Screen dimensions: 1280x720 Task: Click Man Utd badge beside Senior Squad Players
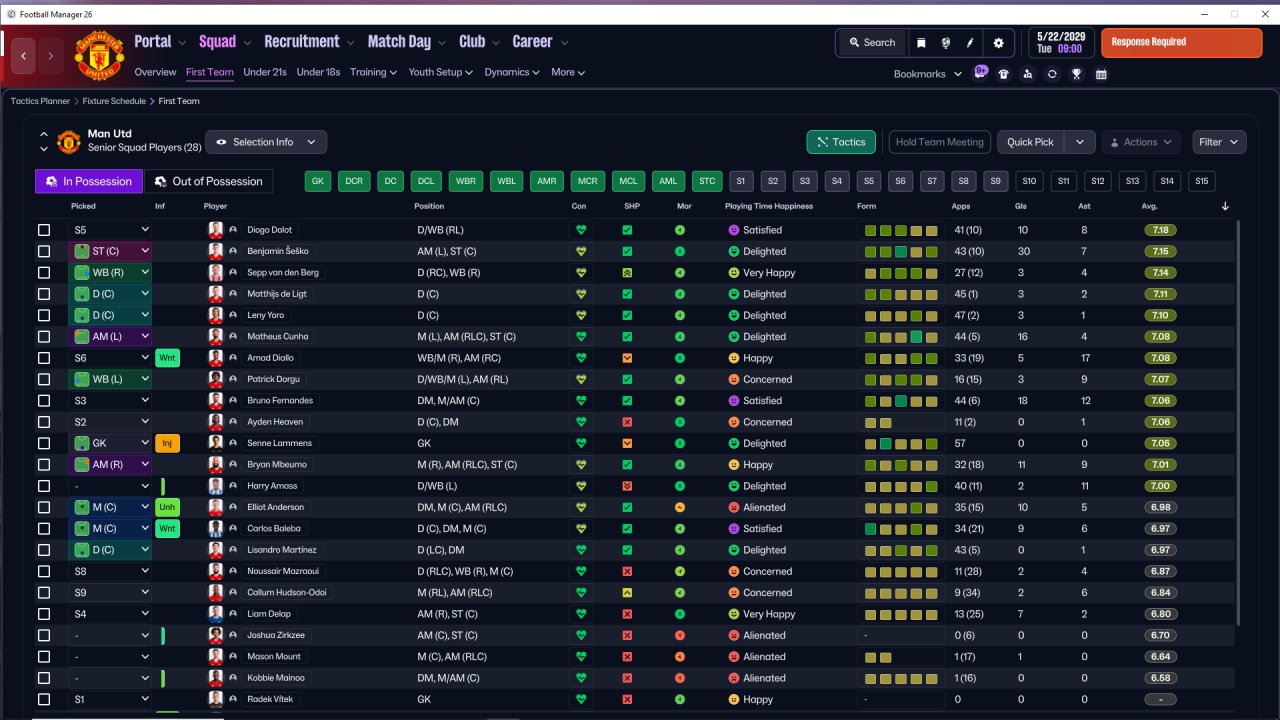(x=68, y=141)
